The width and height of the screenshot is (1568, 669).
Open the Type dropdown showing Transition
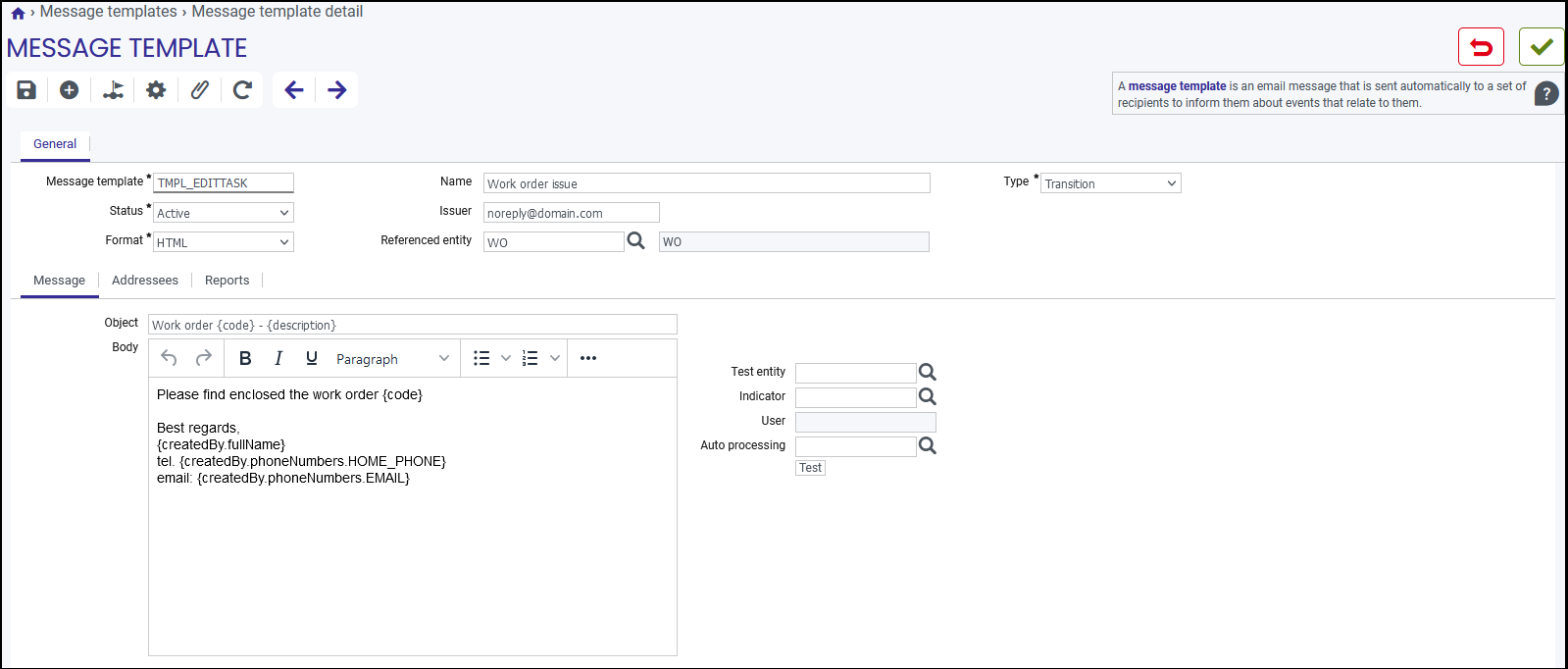pyautogui.click(x=1110, y=183)
